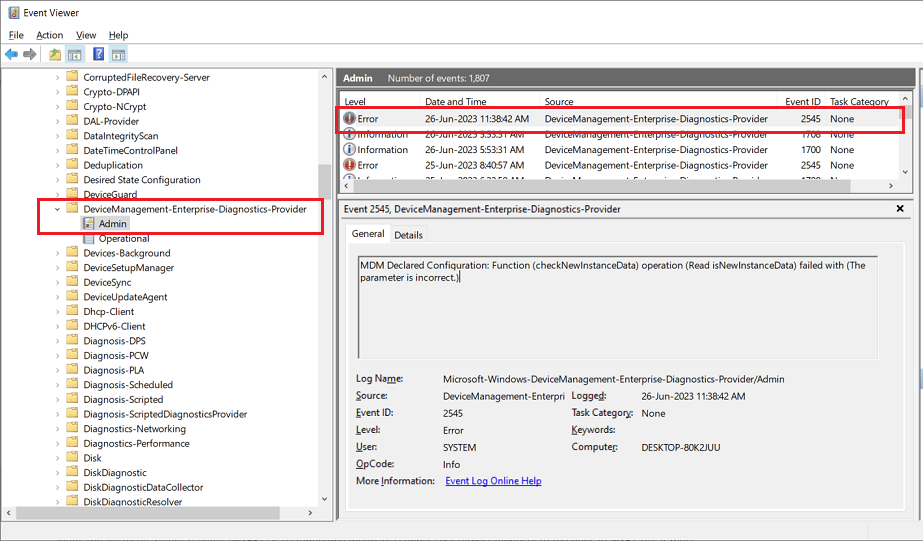Image resolution: width=923 pixels, height=541 pixels.
Task: Select the Operational log in tree
Action: point(124,238)
